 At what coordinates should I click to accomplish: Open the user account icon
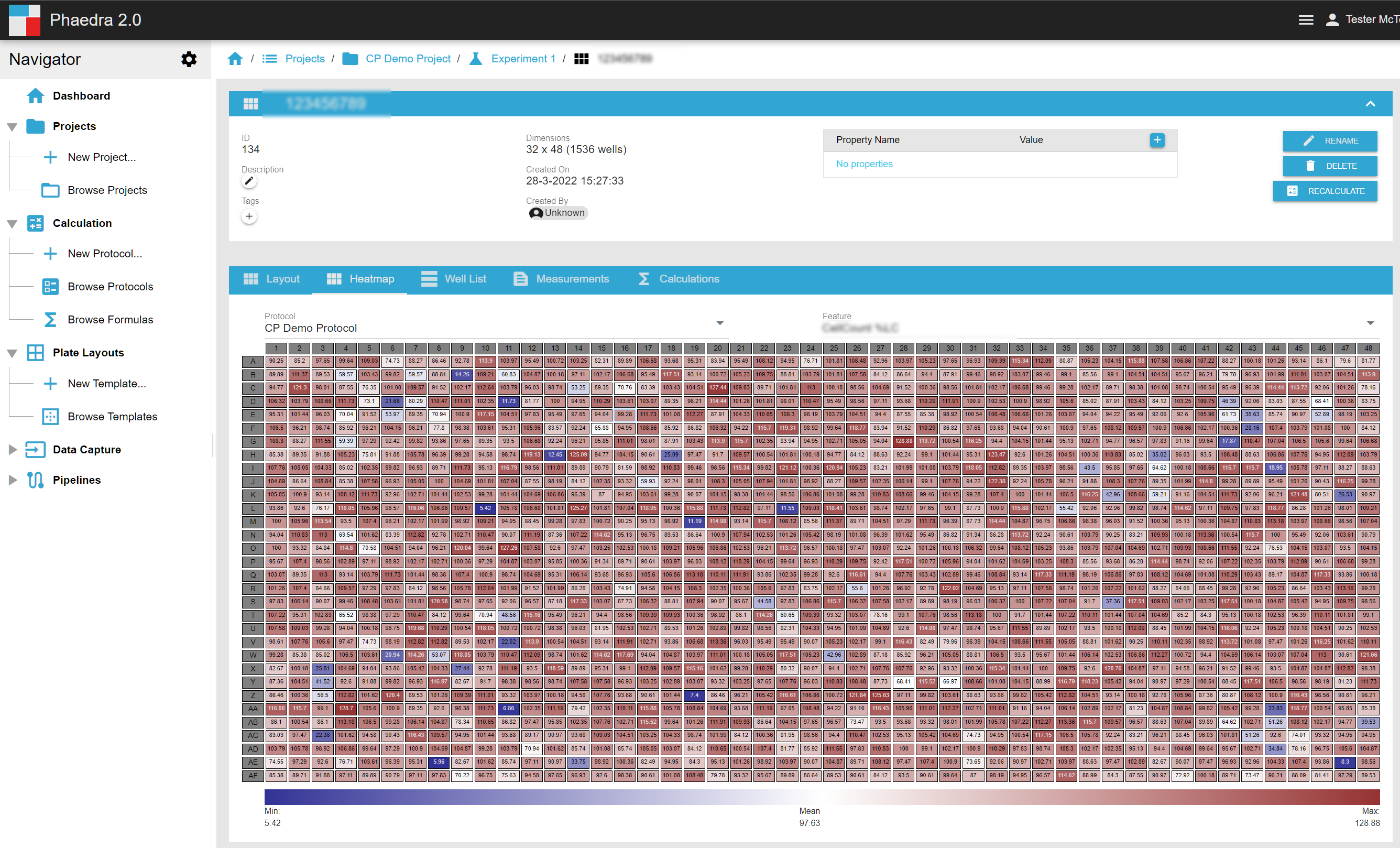point(1332,20)
